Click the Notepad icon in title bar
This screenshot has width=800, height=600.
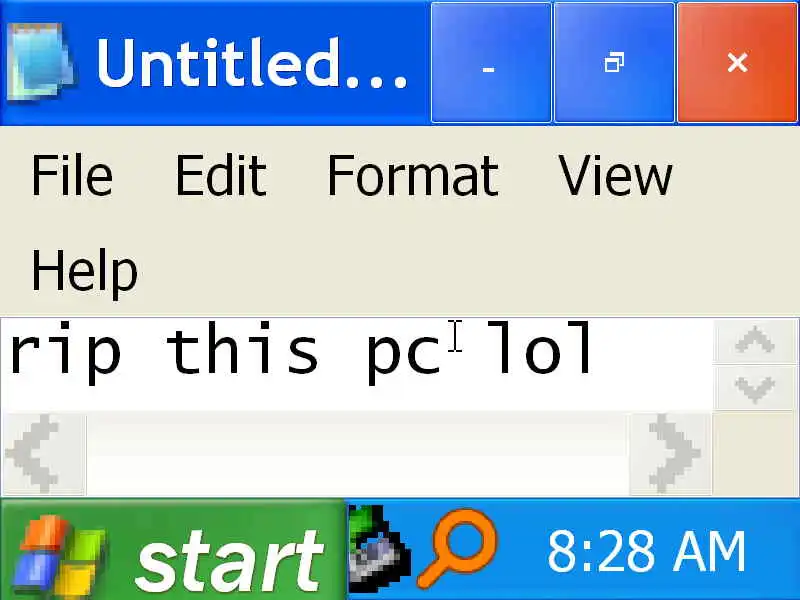40,62
